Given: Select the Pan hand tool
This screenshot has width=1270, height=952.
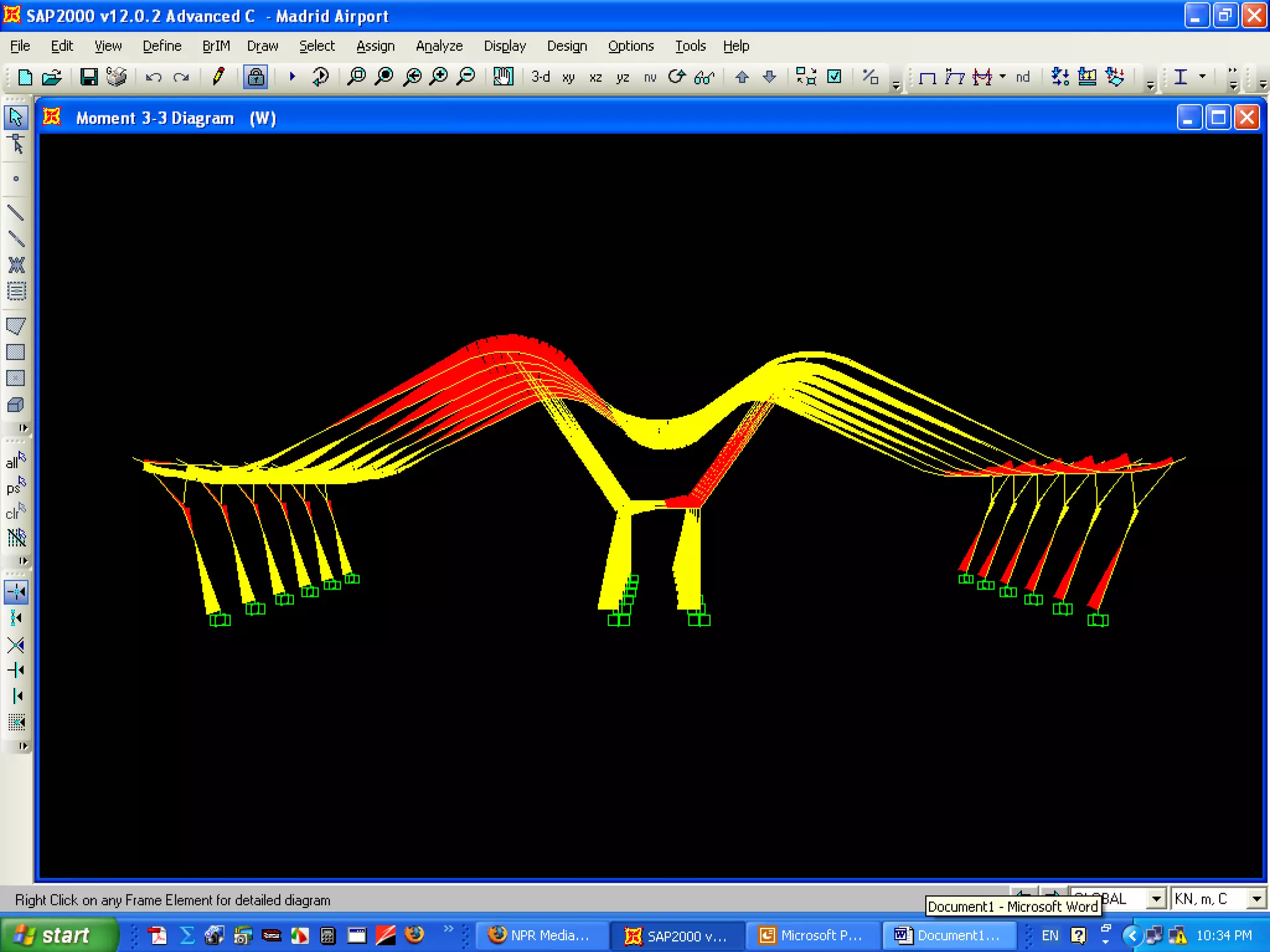Looking at the screenshot, I should pos(503,77).
